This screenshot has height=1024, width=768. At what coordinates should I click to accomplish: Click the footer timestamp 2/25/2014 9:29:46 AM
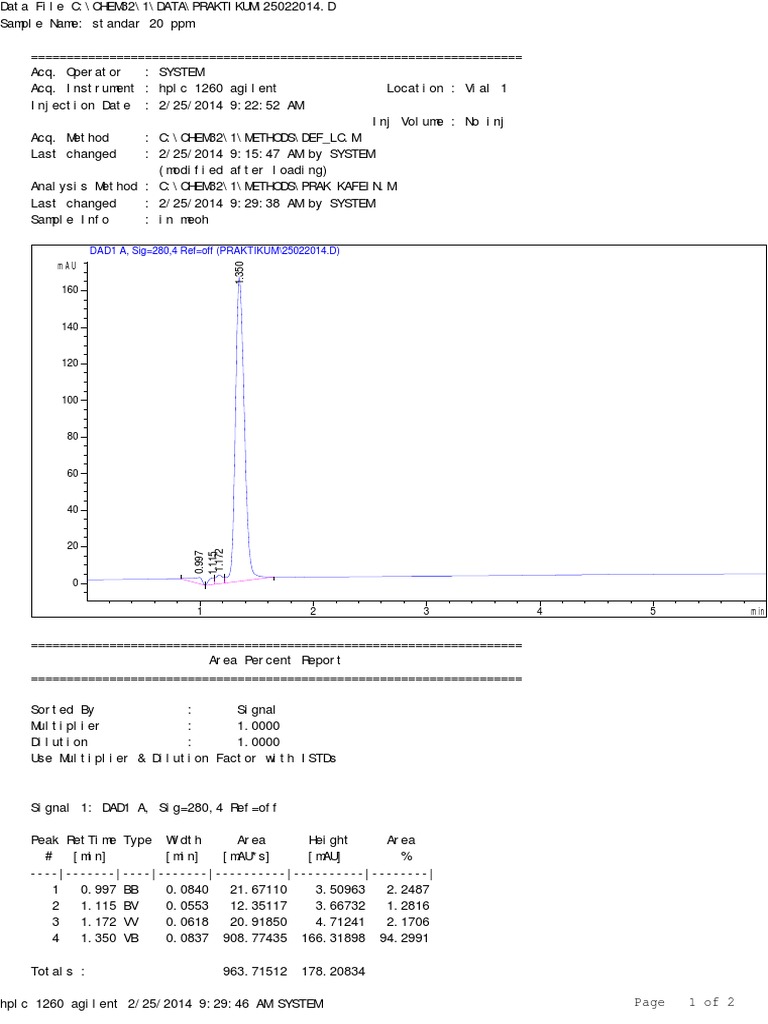pos(198,1004)
